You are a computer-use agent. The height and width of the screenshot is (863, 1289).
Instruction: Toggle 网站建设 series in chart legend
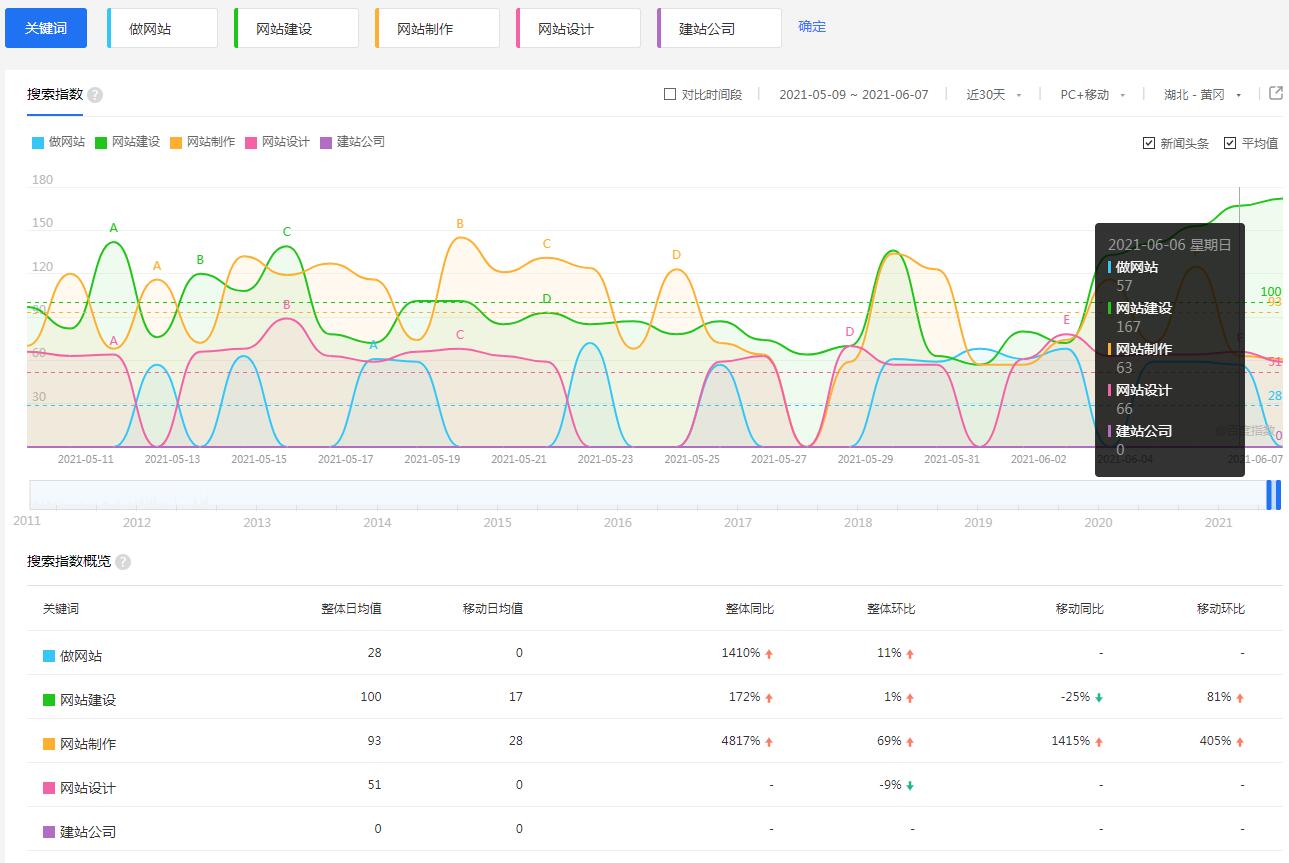pyautogui.click(x=127, y=142)
